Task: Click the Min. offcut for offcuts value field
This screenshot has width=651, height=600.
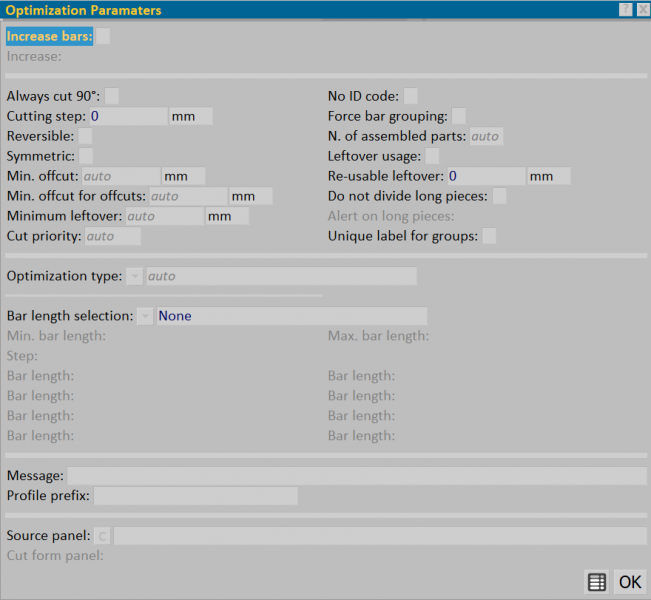Action: coord(188,196)
